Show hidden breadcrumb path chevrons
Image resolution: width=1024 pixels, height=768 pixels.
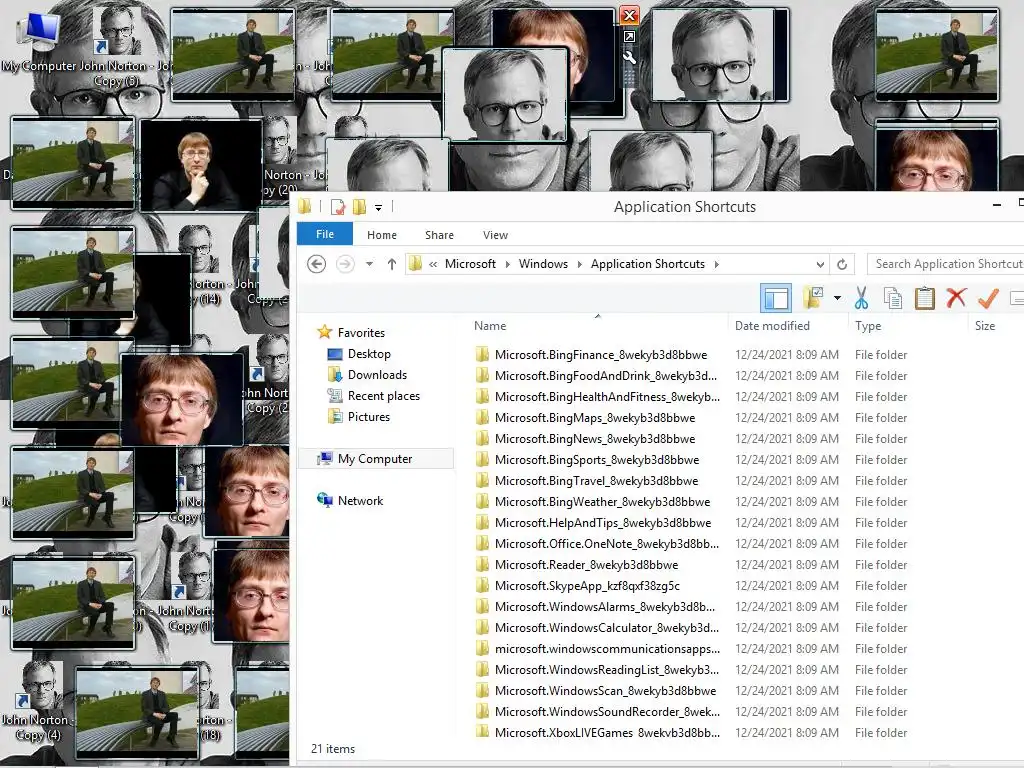(x=432, y=264)
